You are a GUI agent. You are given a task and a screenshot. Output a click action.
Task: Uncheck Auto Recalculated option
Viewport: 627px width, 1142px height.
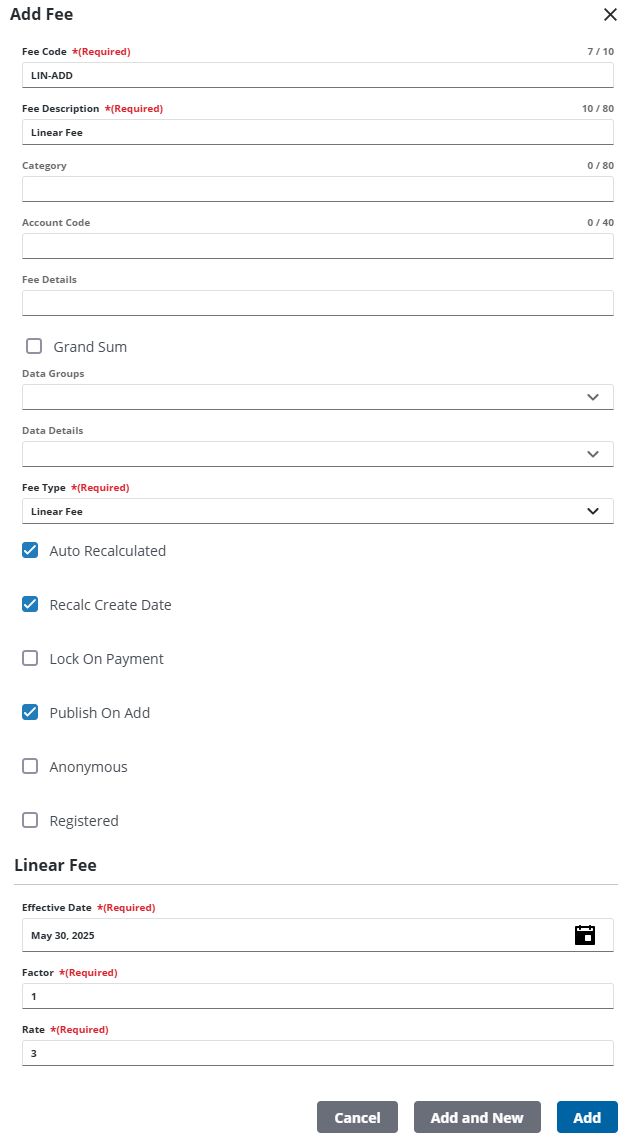click(x=30, y=550)
